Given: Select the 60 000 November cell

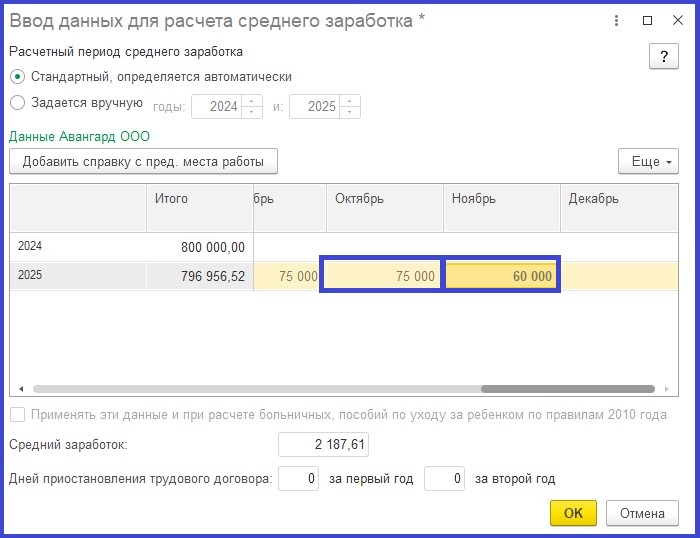Looking at the screenshot, I should [x=501, y=276].
